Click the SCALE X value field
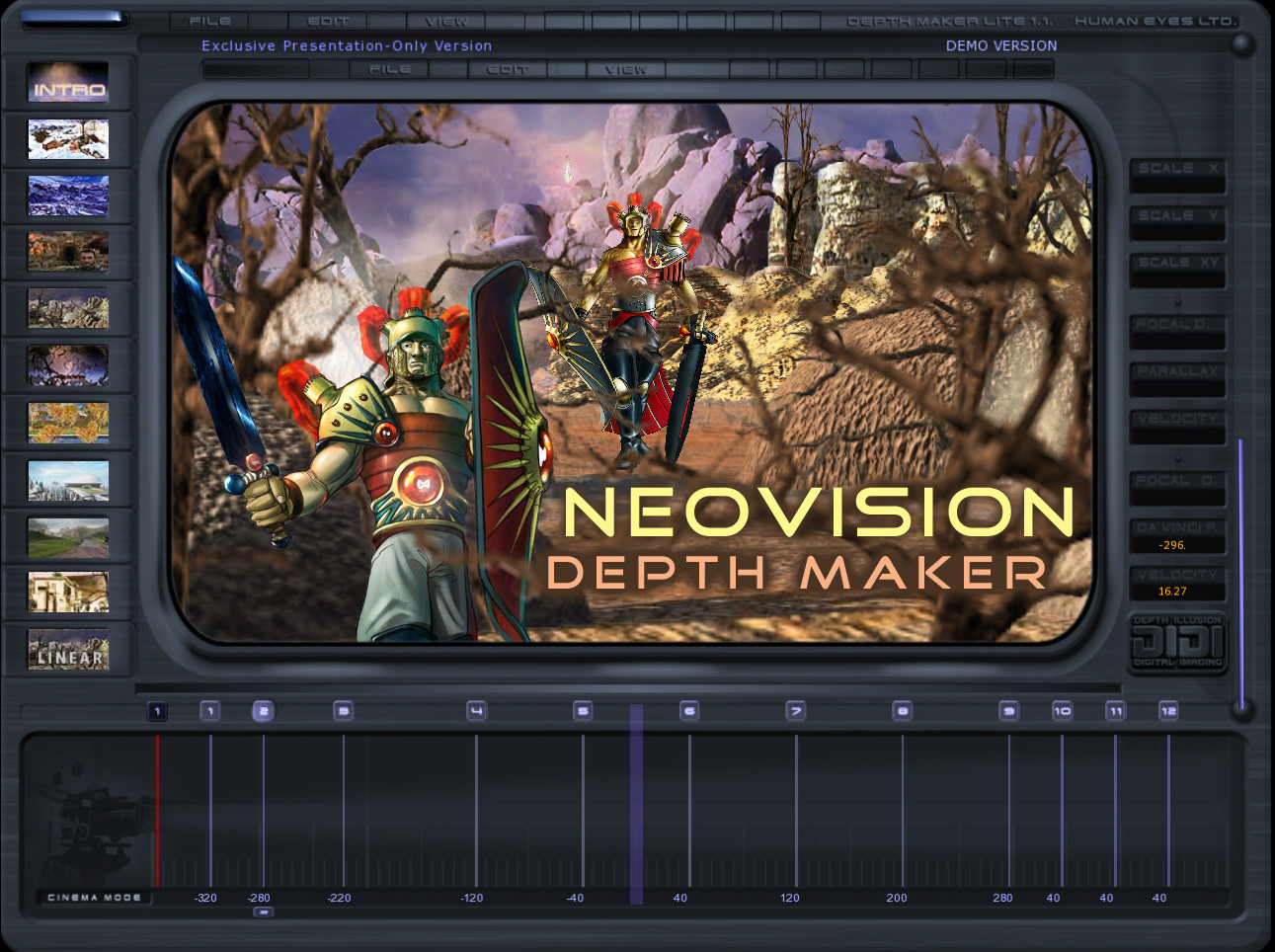Image resolution: width=1275 pixels, height=952 pixels. (1177, 177)
